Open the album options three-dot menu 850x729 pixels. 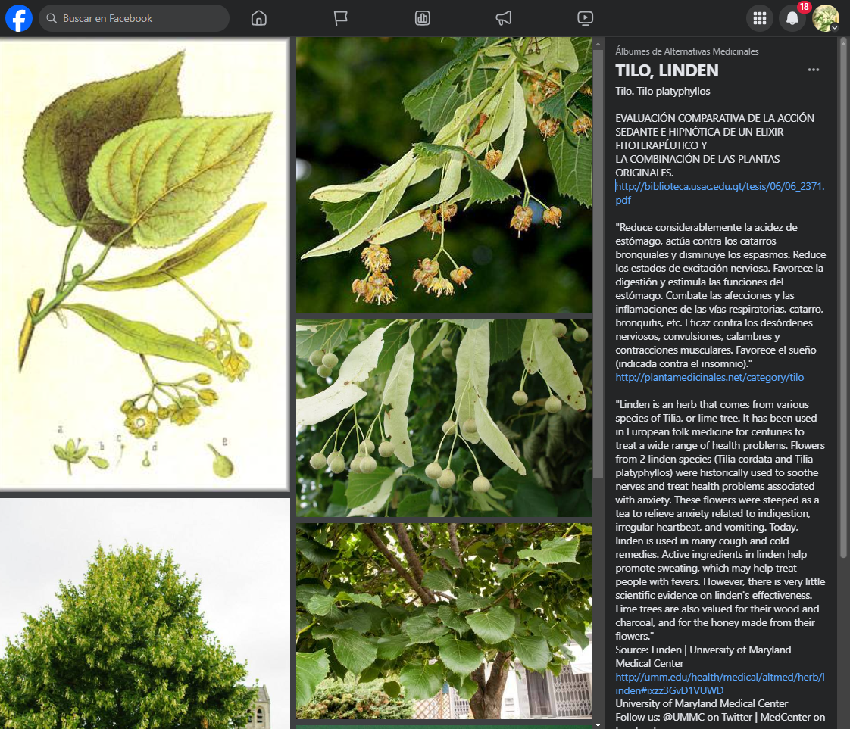point(813,70)
